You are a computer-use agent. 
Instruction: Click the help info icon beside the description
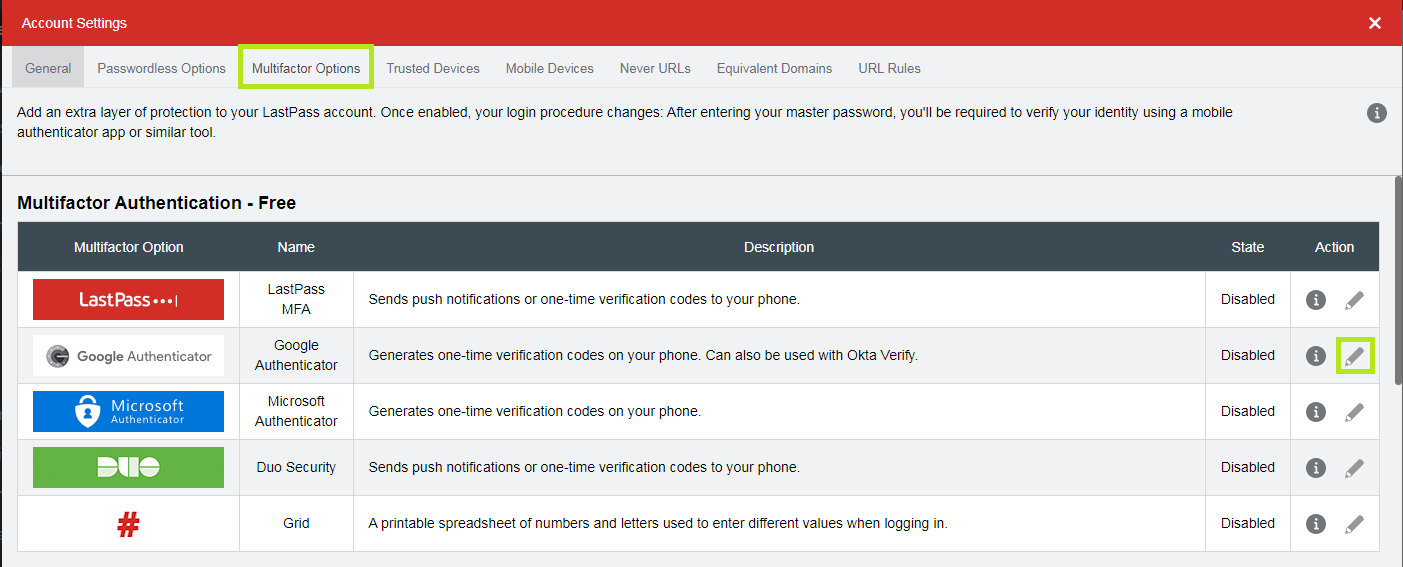[1377, 113]
